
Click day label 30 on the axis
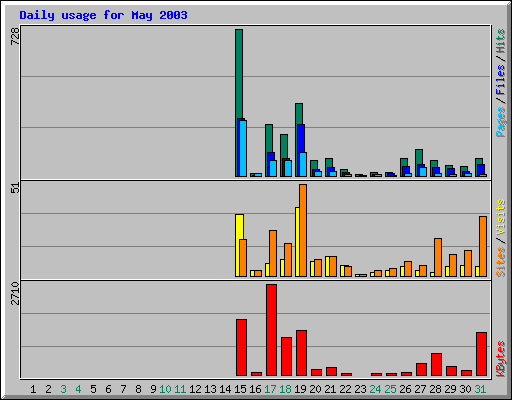click(465, 389)
